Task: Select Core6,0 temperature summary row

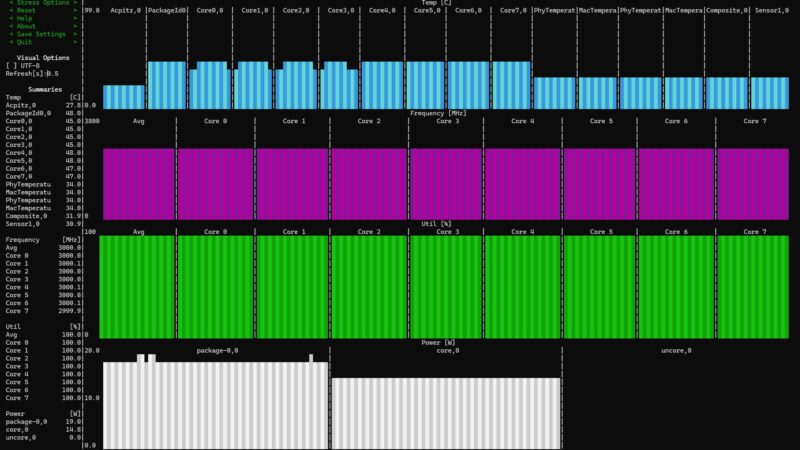Action: pyautogui.click(x=43, y=168)
